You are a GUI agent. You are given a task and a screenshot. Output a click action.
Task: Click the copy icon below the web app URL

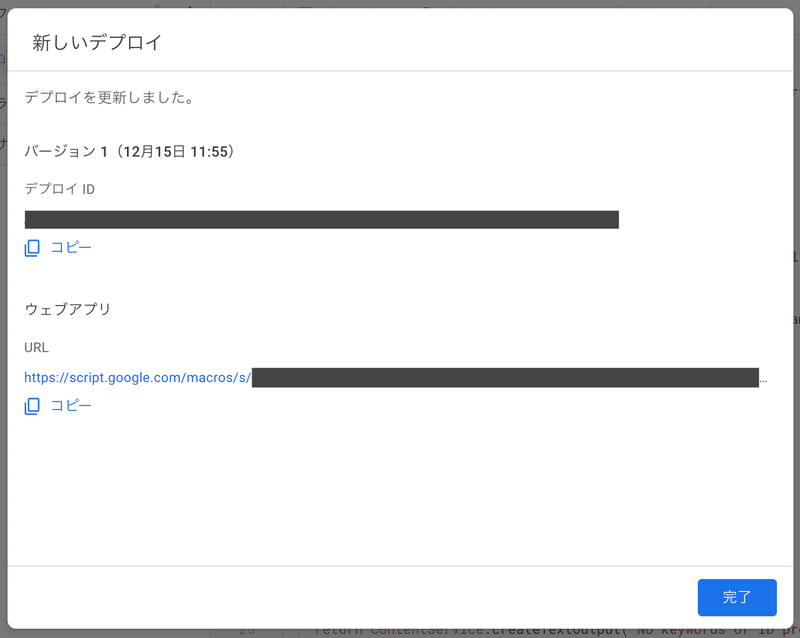(32, 406)
